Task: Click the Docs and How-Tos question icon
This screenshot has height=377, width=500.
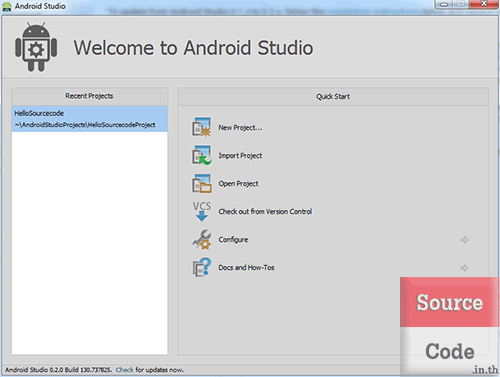Action: point(202,267)
